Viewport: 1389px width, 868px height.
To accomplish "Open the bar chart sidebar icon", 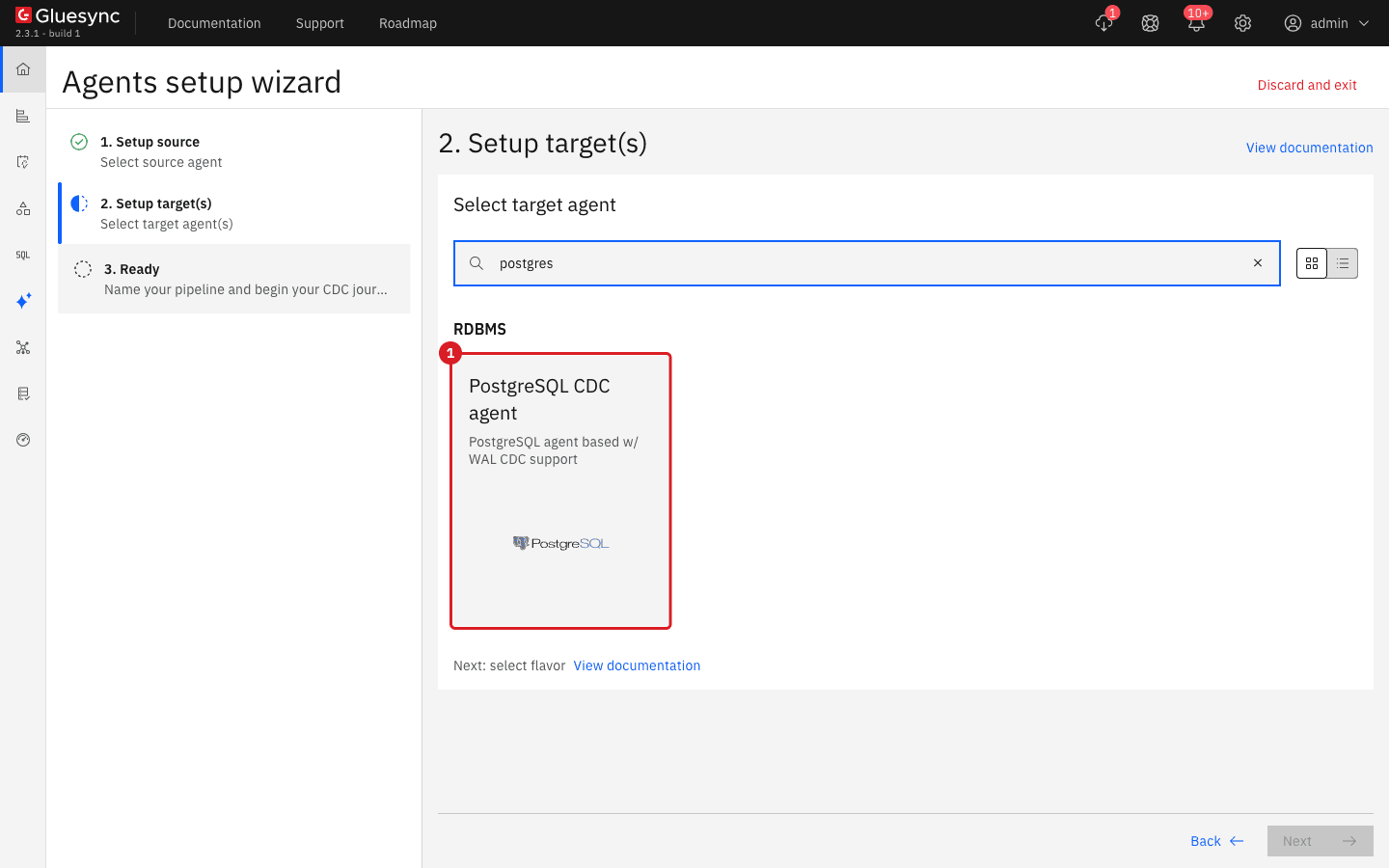I will [23, 116].
